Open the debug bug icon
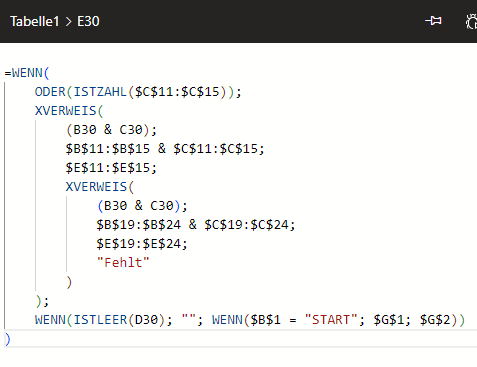 [x=471, y=21]
